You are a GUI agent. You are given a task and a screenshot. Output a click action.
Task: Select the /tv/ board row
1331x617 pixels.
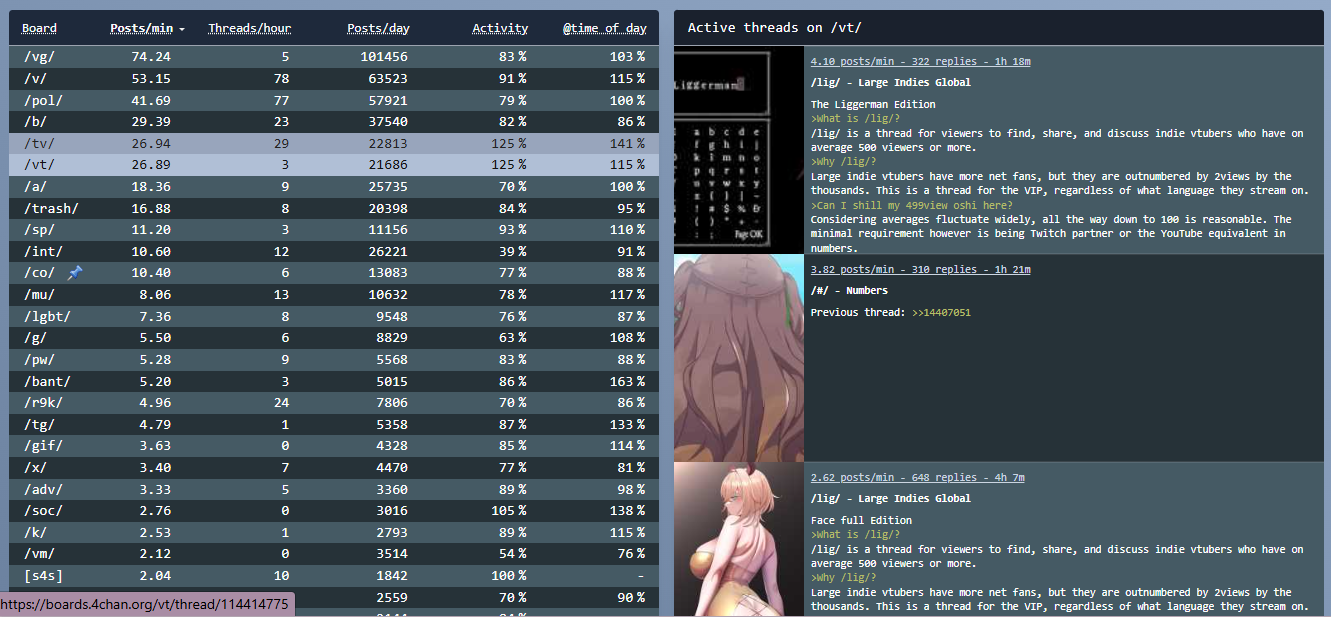334,143
